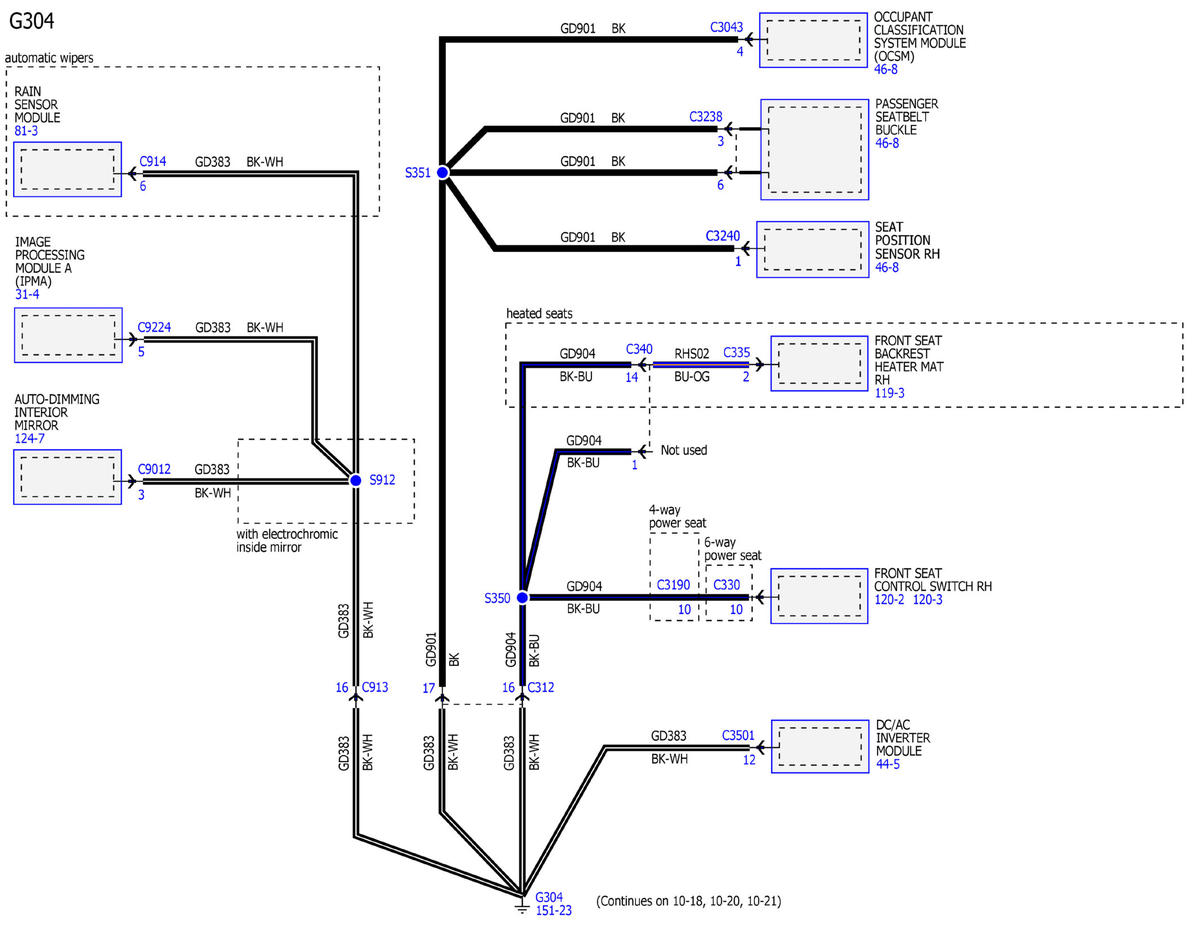The image size is (1200, 927).
Task: Open 46-8 reference under Seat Position Sensor RH
Action: [887, 268]
